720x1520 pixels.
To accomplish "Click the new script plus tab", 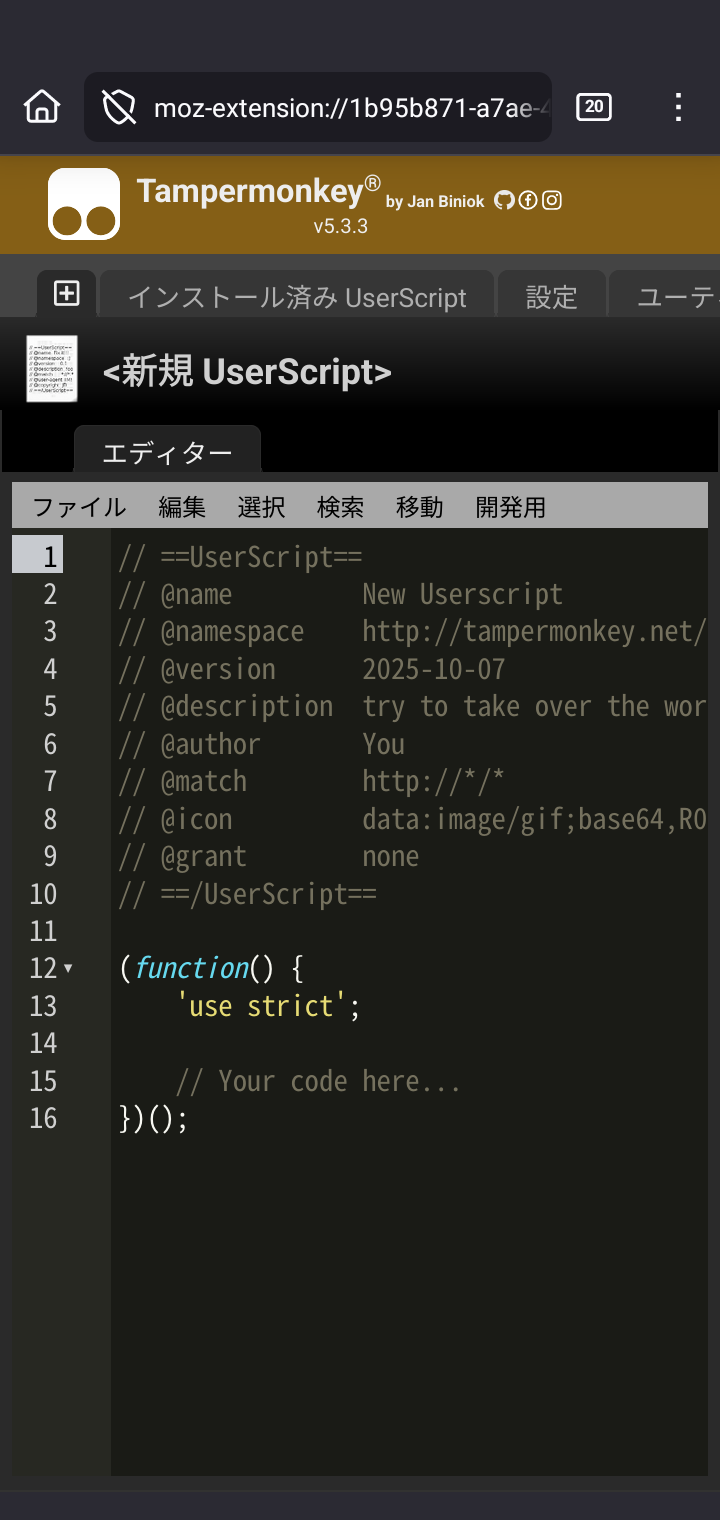I will pyautogui.click(x=67, y=294).
